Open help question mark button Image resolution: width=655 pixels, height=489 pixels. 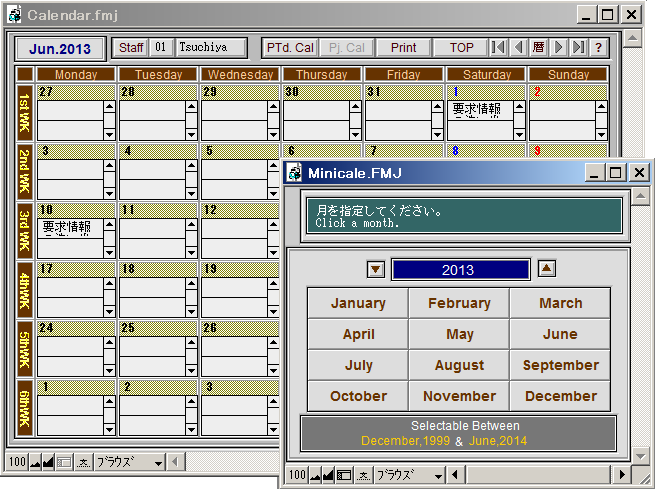[598, 47]
